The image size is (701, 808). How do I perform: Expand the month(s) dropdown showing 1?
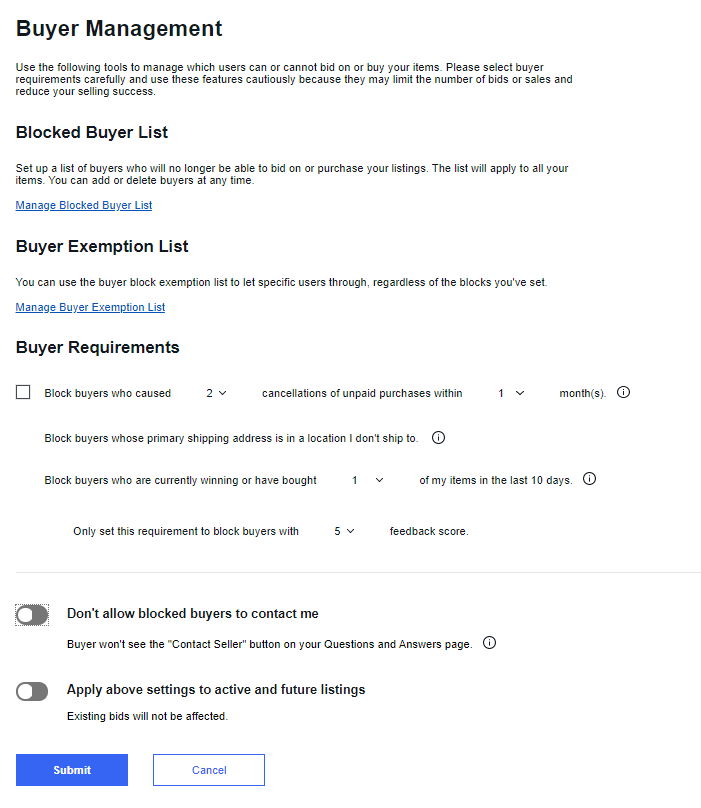511,393
